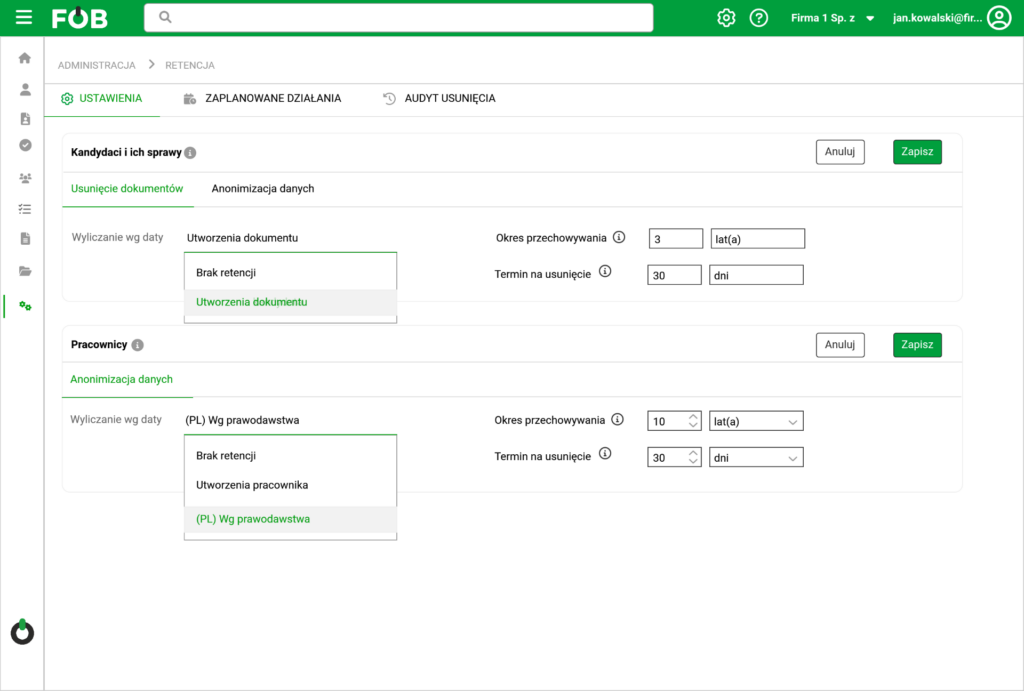Open employees dni unit dropdown
Viewport: 1024px width, 691px height.
point(756,458)
